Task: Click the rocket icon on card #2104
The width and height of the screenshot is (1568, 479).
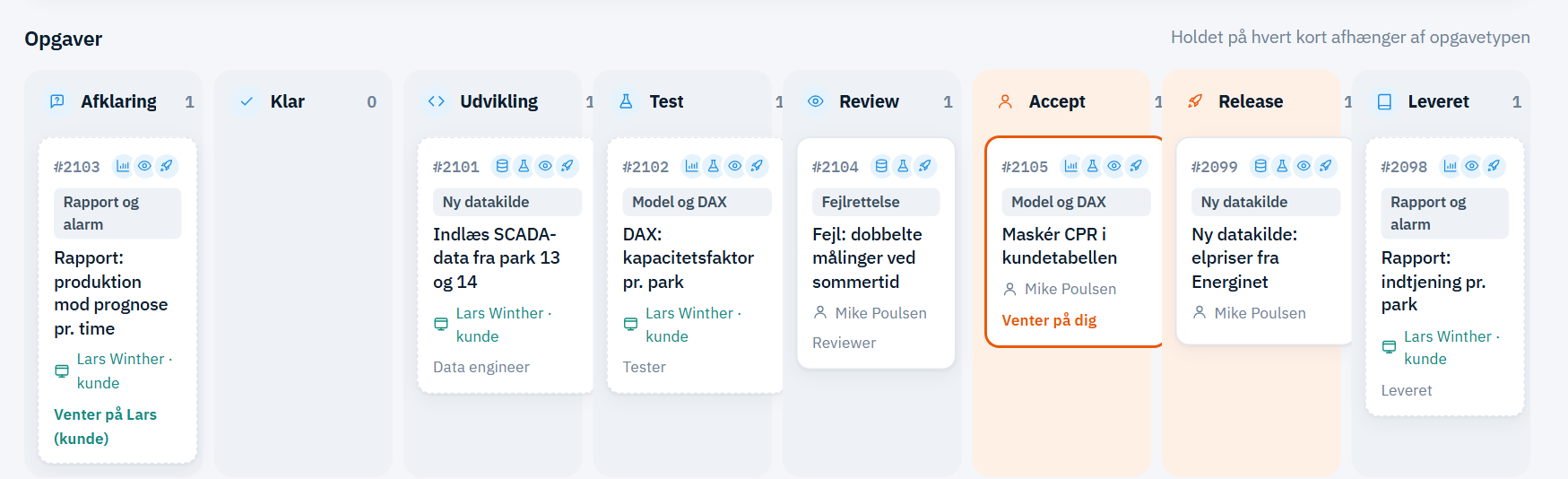Action: [x=924, y=166]
